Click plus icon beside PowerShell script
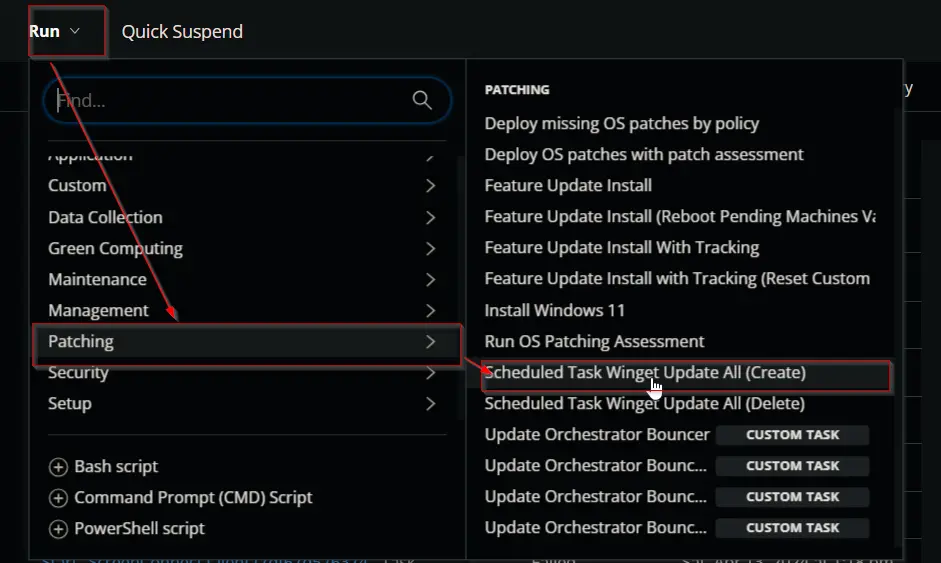The width and height of the screenshot is (941, 563). click(x=58, y=529)
